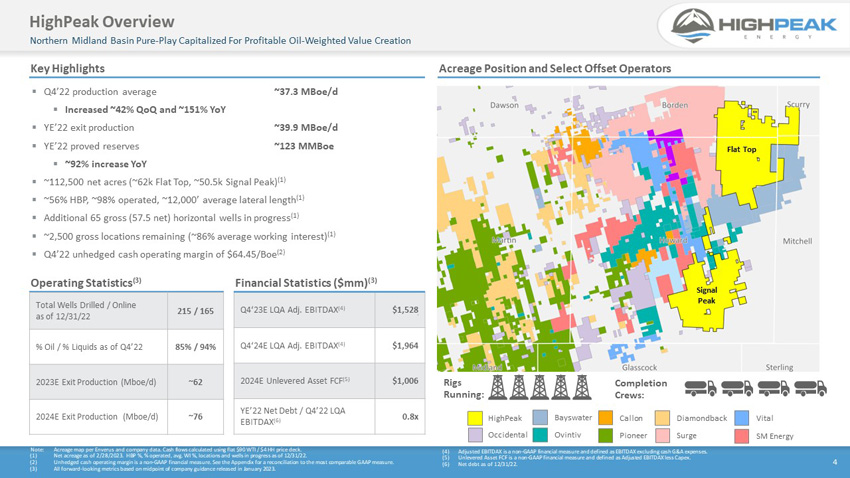
Task: Click the Financial Statistics ($mm) heading
Action: (x=306, y=282)
